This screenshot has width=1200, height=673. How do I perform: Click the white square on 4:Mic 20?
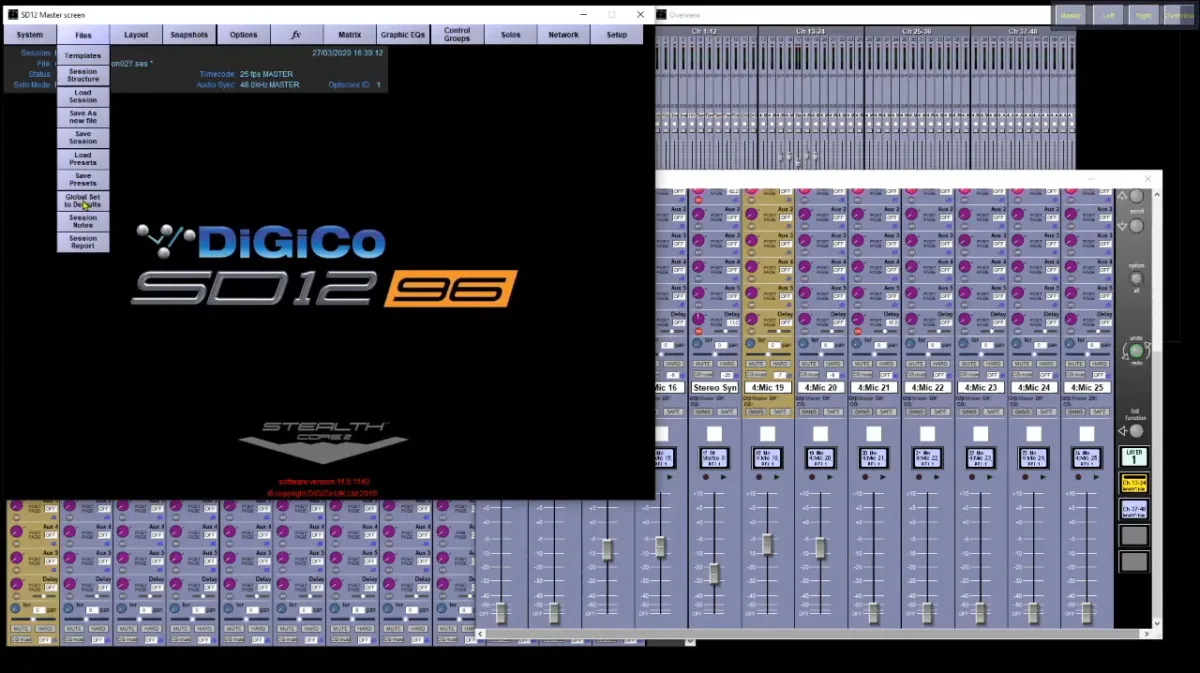click(x=821, y=434)
